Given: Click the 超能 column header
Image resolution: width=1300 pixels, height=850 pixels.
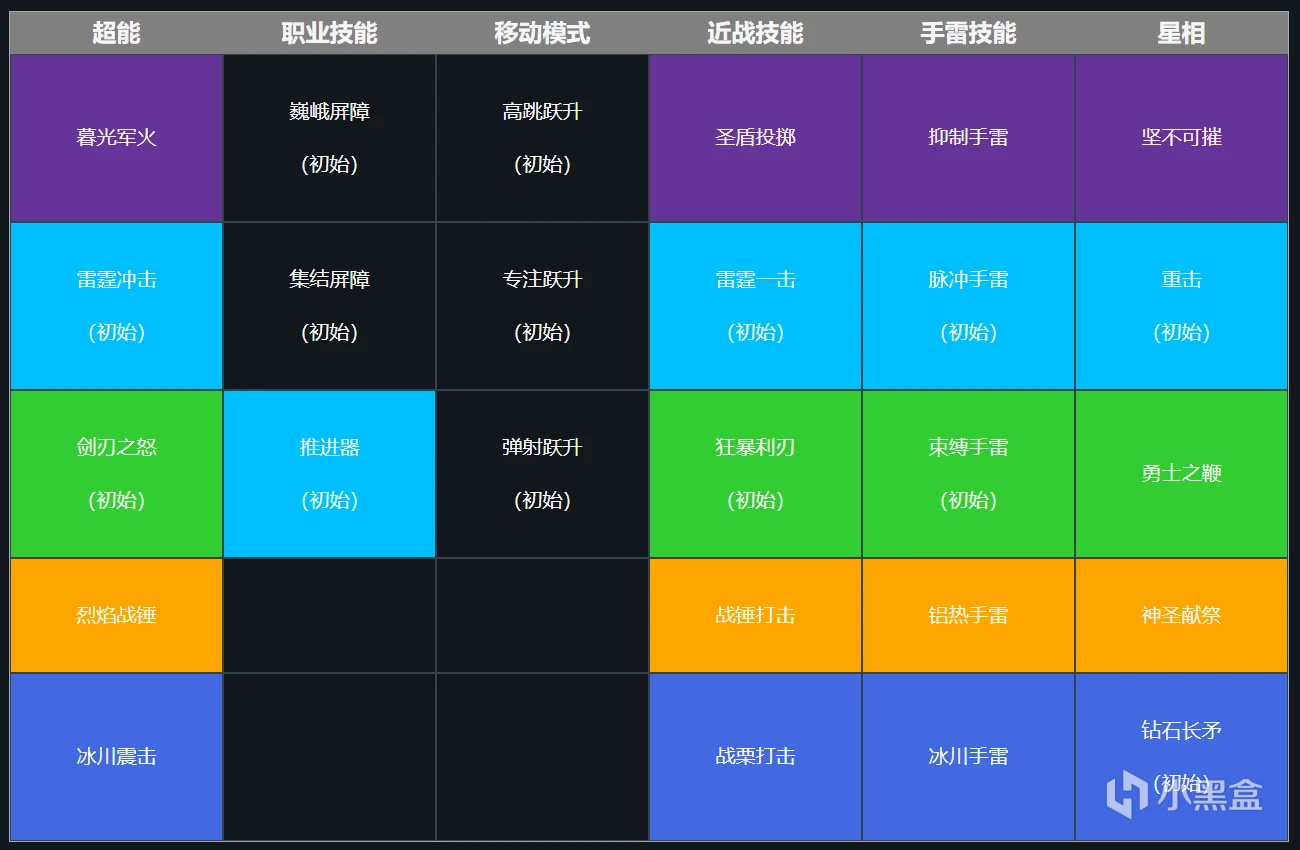Looking at the screenshot, I should point(116,33).
